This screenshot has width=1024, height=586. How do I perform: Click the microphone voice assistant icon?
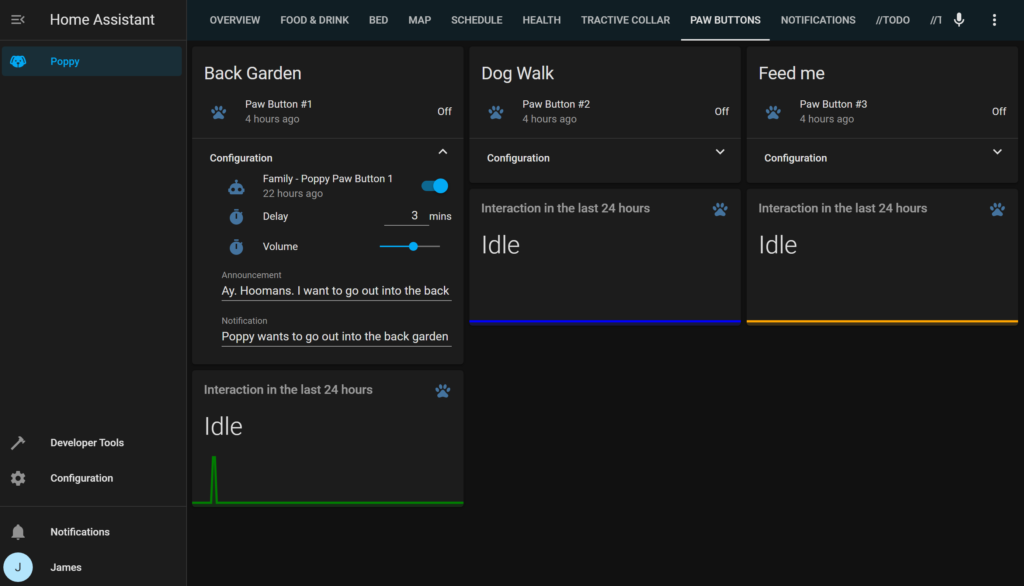(x=959, y=20)
